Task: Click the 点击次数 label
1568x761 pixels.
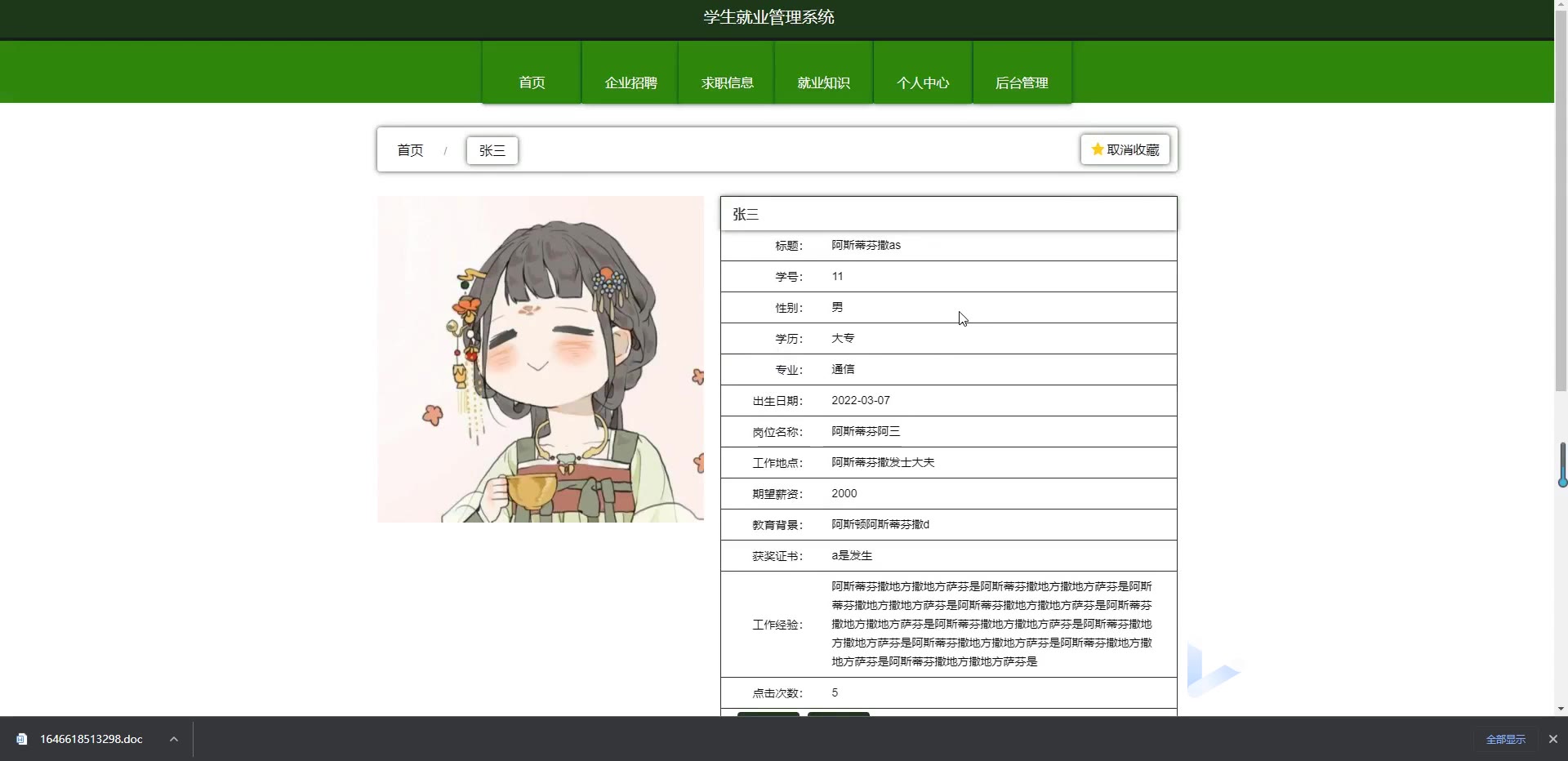Action: pyautogui.click(x=777, y=693)
